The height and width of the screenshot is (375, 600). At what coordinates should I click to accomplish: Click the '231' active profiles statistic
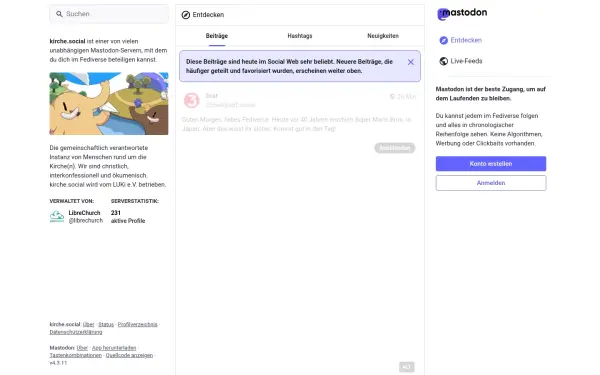point(116,213)
